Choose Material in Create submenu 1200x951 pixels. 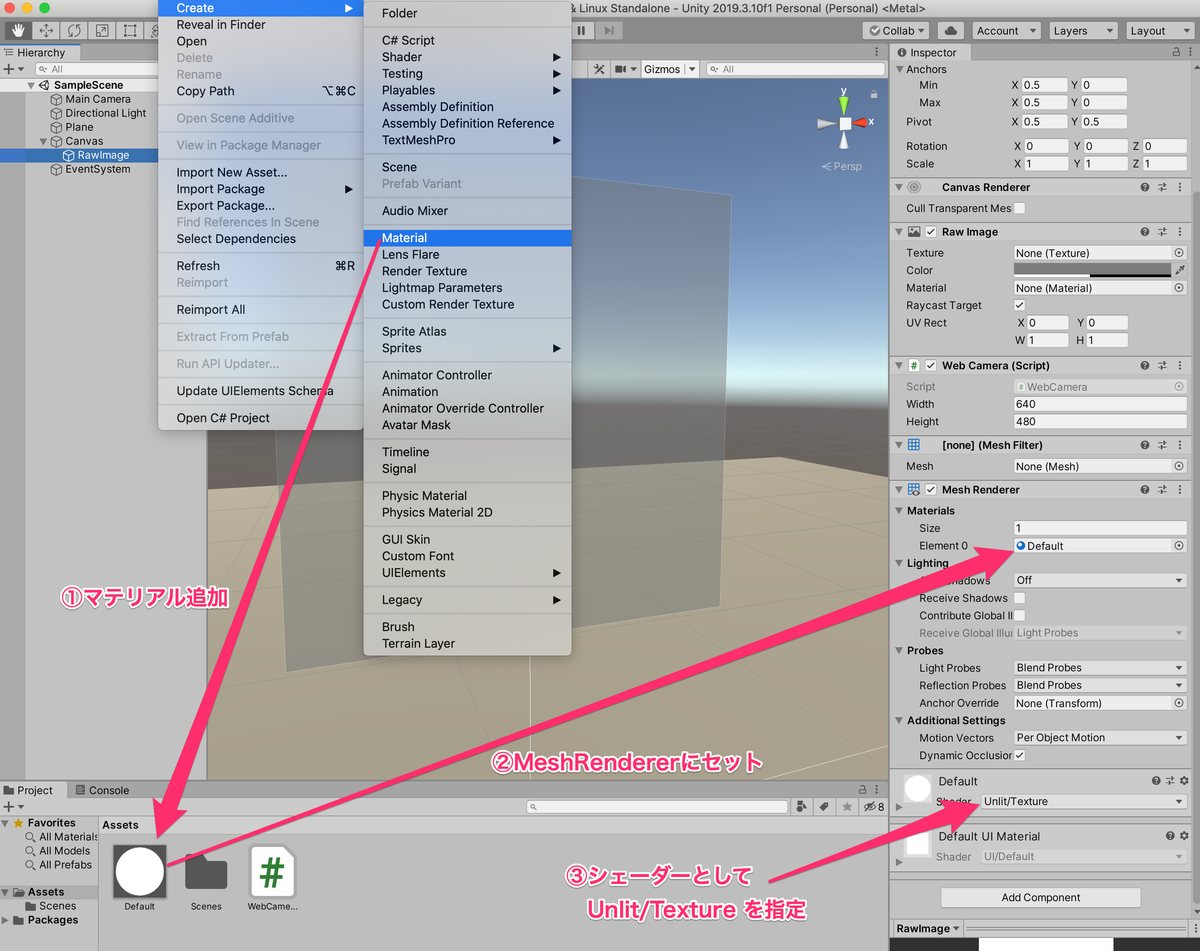[468, 238]
